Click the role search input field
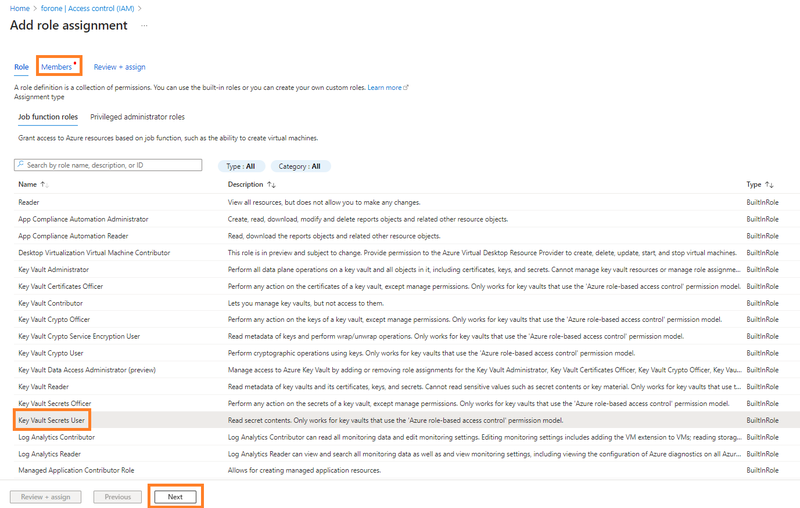The width and height of the screenshot is (800, 508). pos(108,165)
